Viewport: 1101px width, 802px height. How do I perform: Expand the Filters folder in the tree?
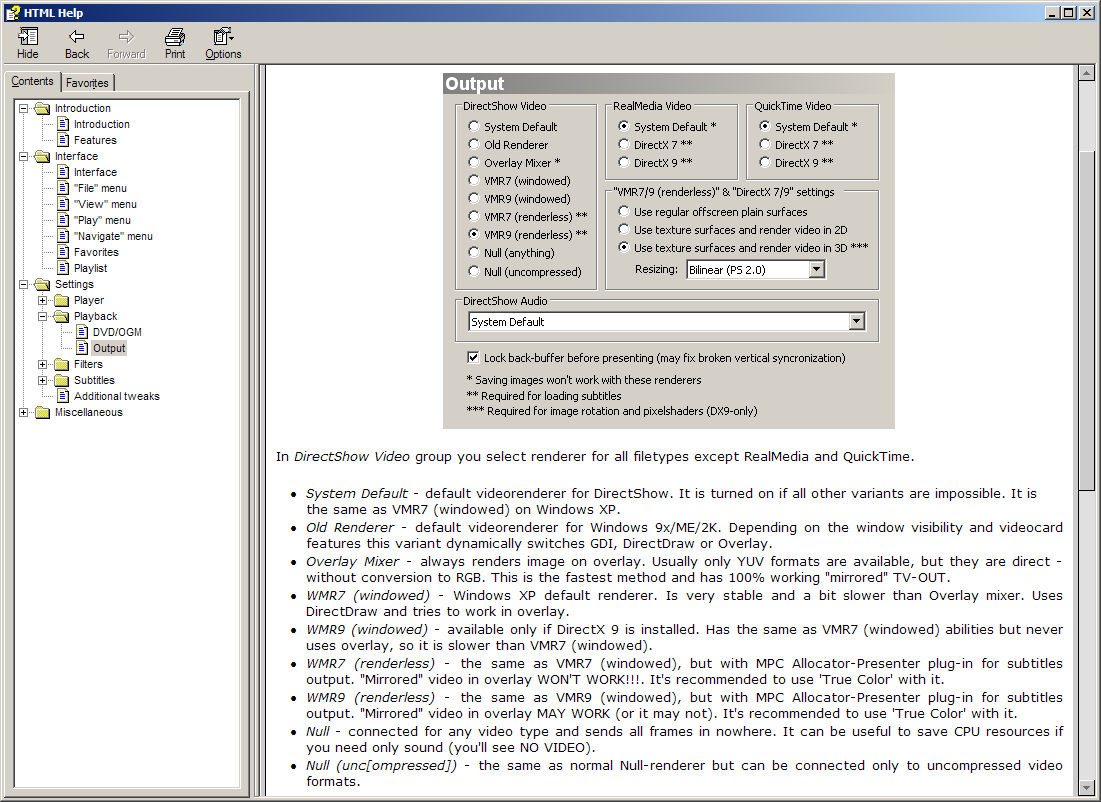point(43,364)
